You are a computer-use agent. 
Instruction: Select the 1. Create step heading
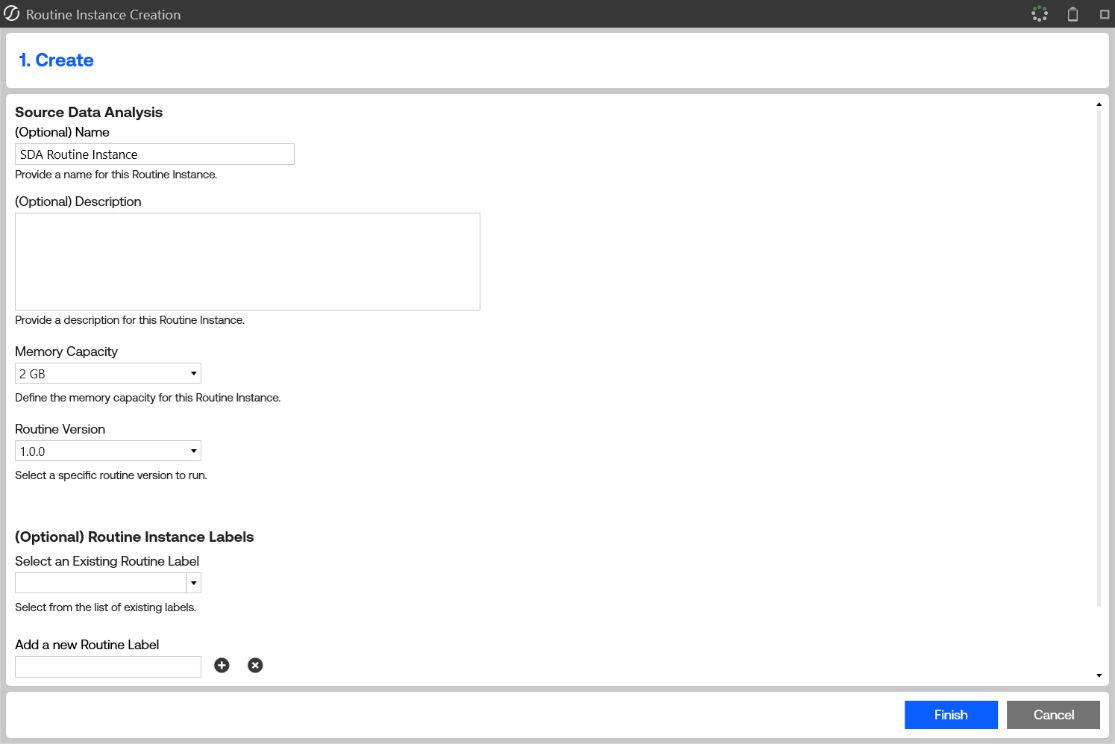tap(55, 60)
